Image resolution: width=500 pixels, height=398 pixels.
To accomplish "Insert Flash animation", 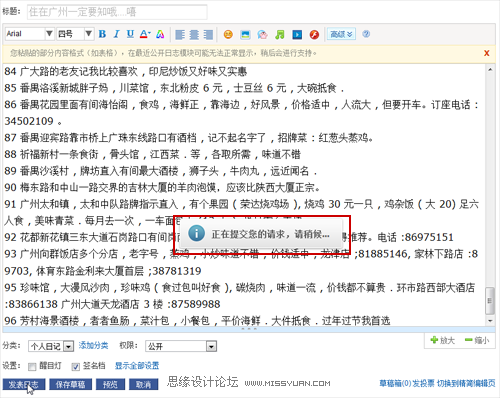I will [314, 34].
